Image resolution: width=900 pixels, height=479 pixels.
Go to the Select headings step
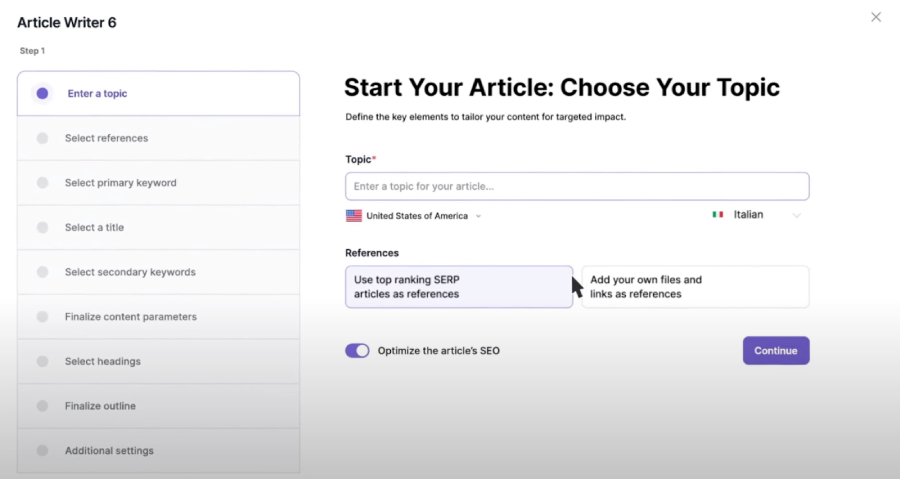[158, 361]
